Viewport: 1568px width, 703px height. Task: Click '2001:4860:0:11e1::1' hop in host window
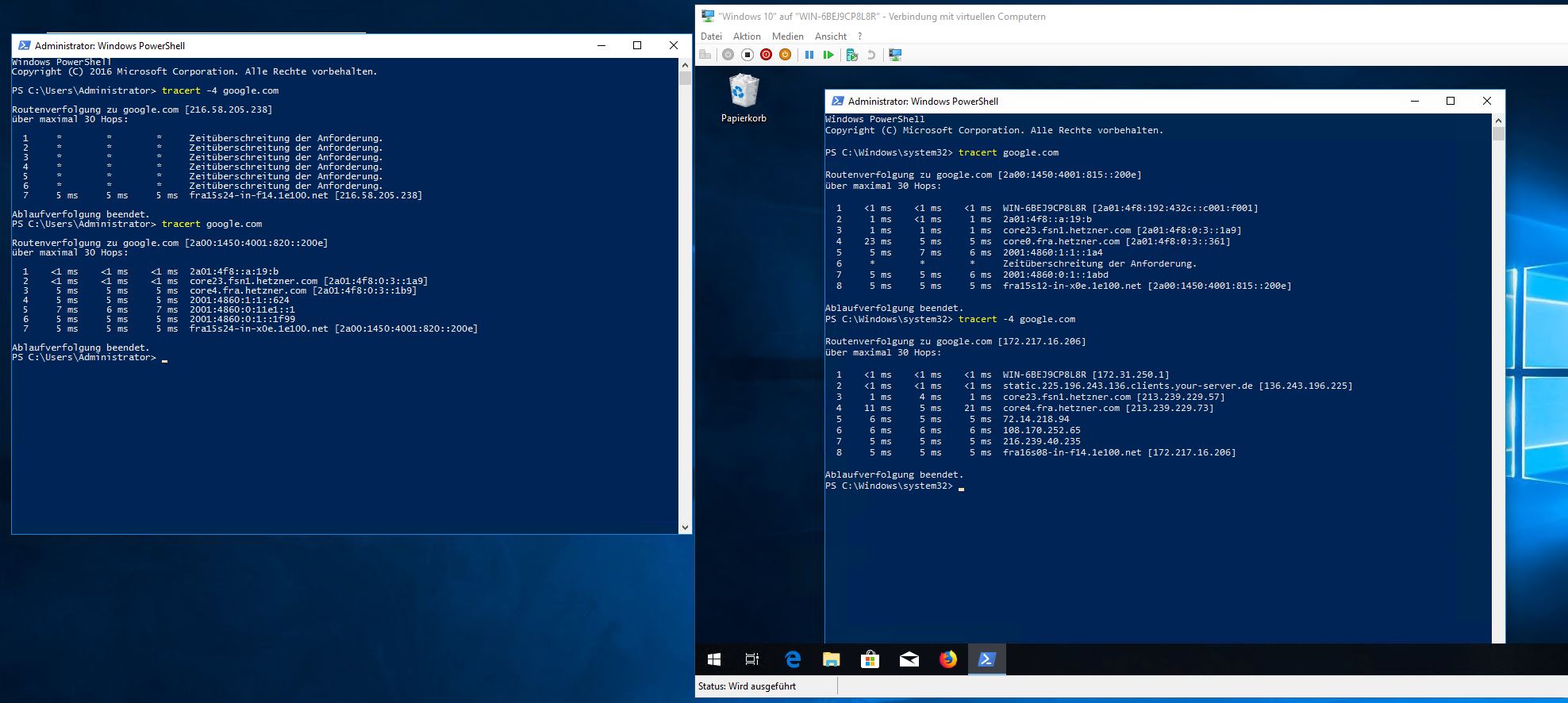pos(242,309)
